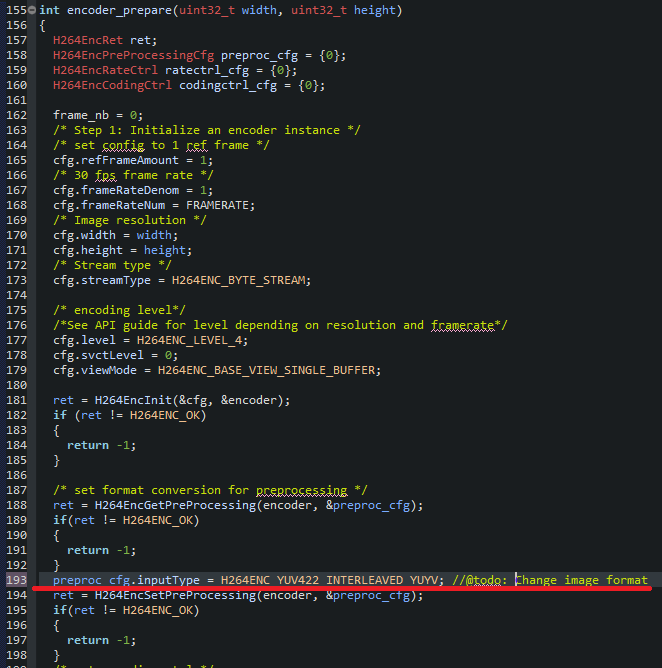Click H264ENC_BASE_VIEW_SINGLE_BUFFER constant

266,370
